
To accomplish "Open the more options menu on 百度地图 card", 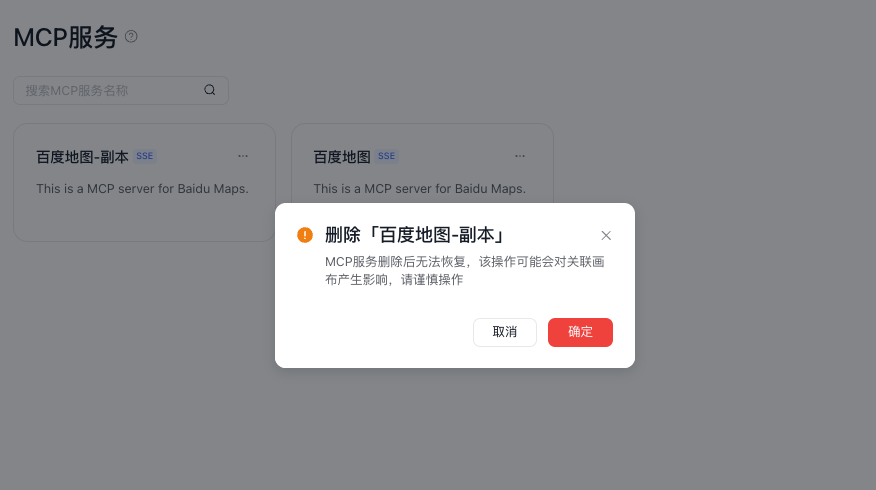I will [x=520, y=156].
